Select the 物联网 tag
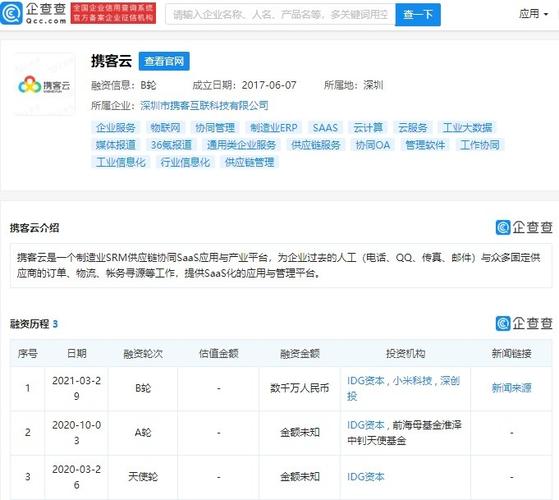559x500 pixels. pos(165,128)
